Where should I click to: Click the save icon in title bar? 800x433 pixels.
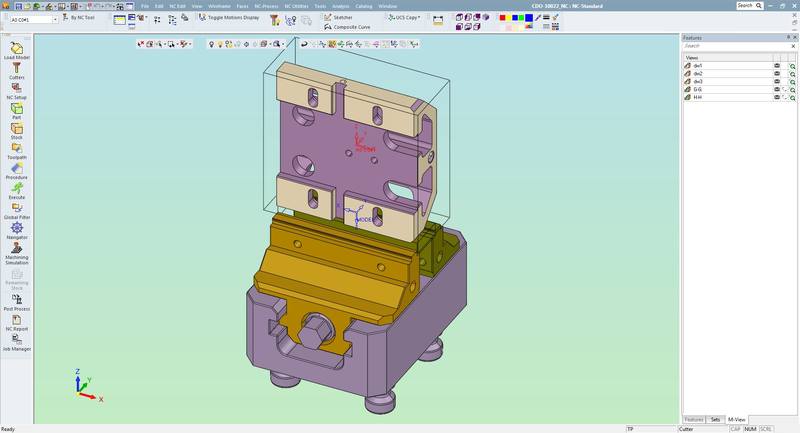tap(18, 6)
